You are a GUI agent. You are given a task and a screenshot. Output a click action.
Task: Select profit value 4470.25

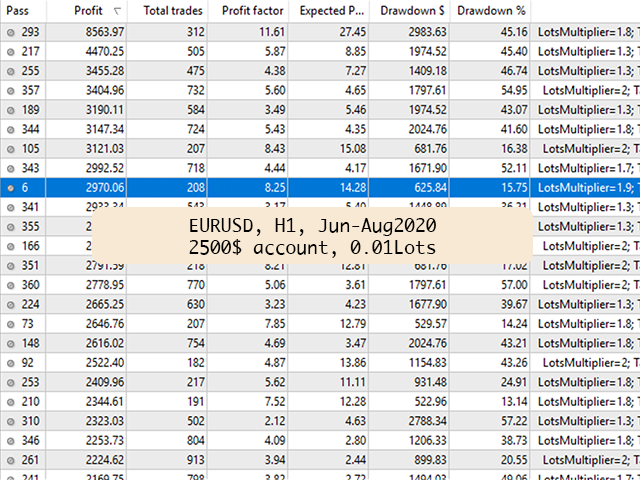pyautogui.click(x=104, y=51)
